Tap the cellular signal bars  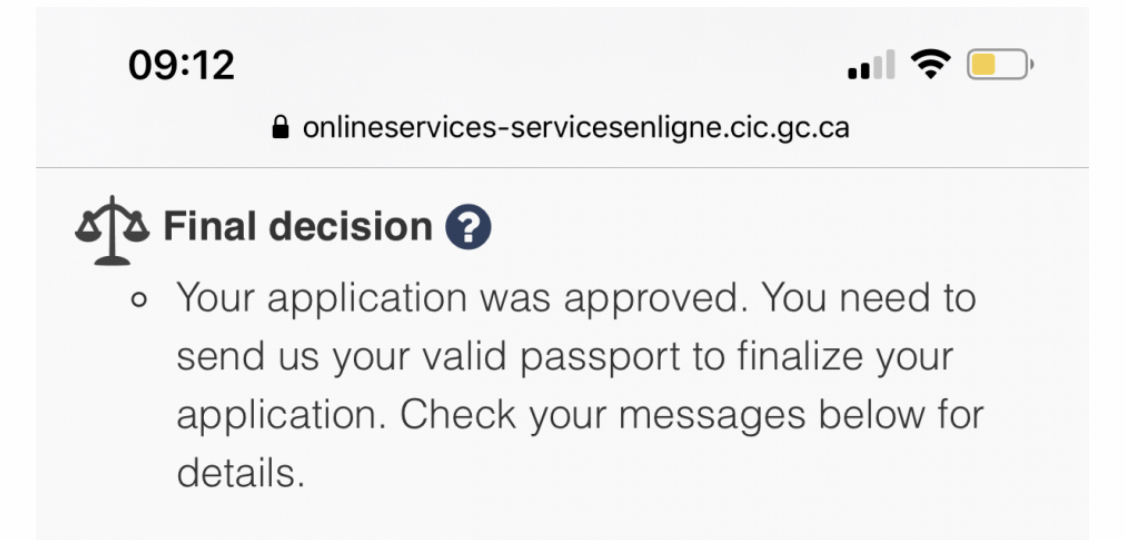pos(871,65)
